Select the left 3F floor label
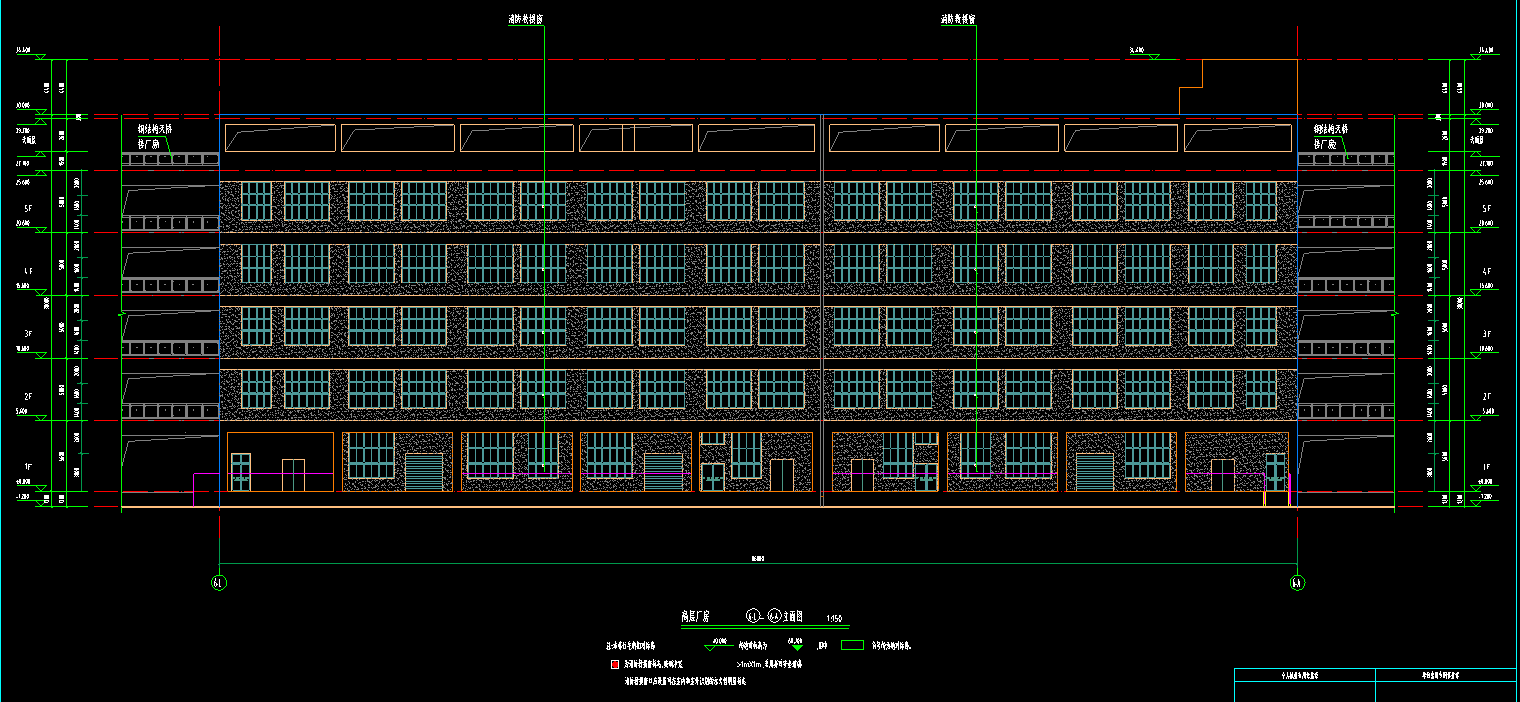Screen dimensions: 1520x702 (x=30, y=333)
